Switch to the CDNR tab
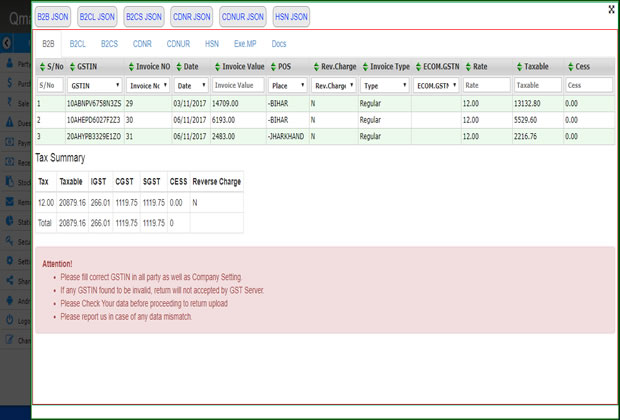The image size is (620, 420). (142, 44)
